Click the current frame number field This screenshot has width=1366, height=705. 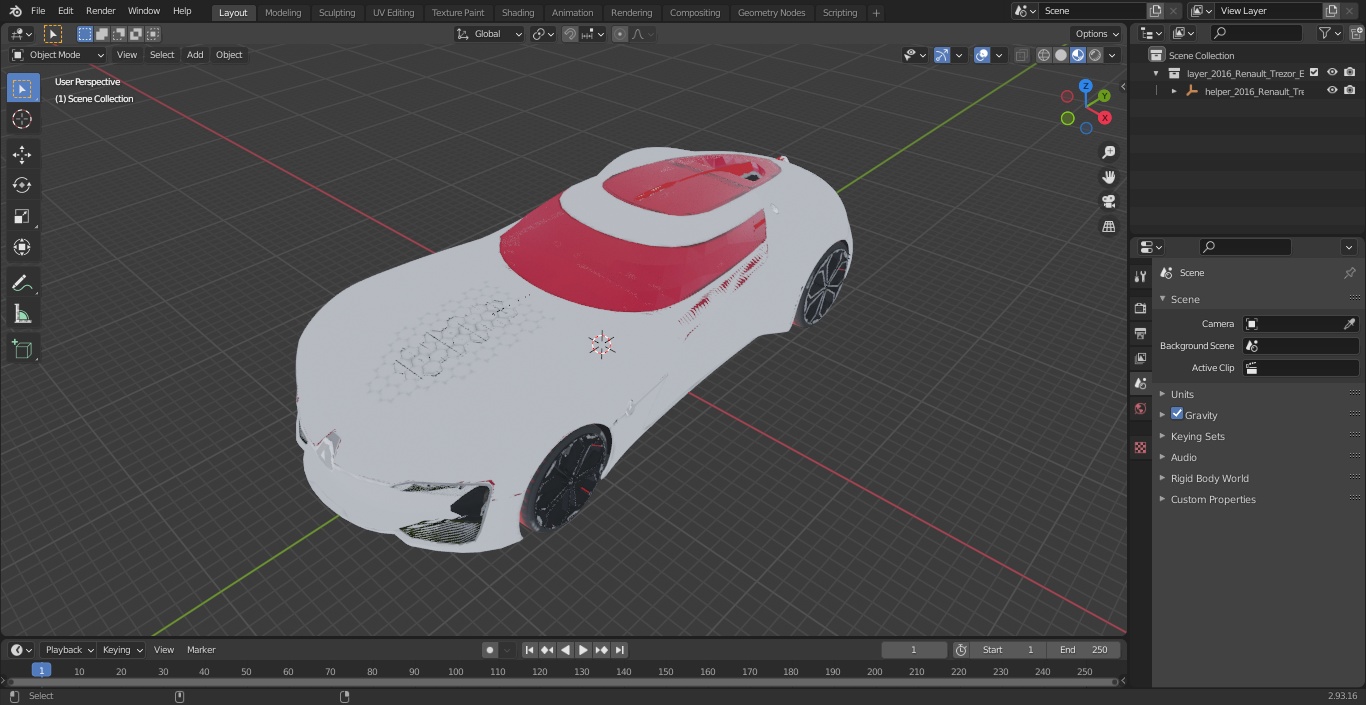tap(914, 650)
